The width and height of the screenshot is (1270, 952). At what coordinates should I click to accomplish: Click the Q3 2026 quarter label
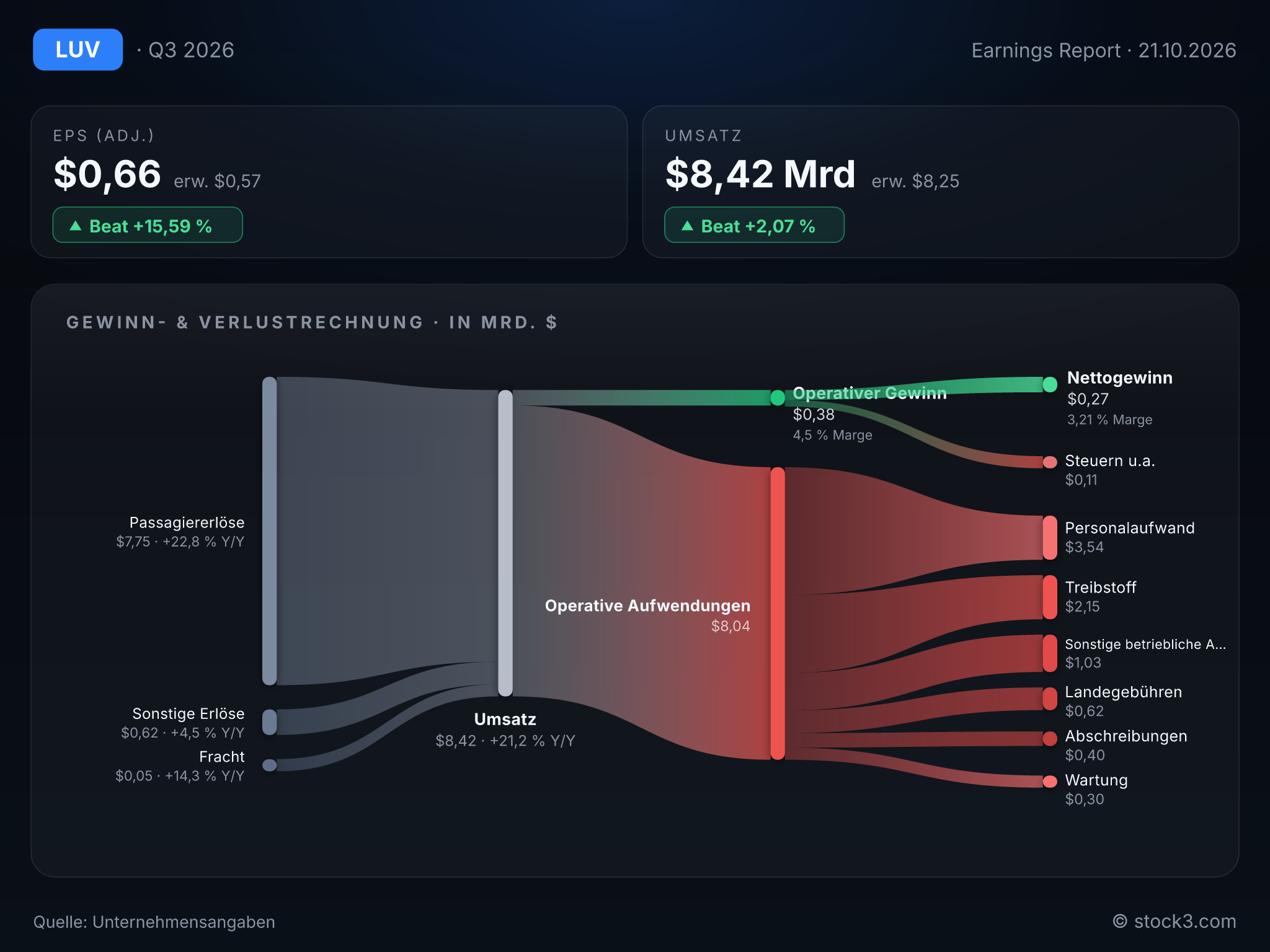point(191,50)
